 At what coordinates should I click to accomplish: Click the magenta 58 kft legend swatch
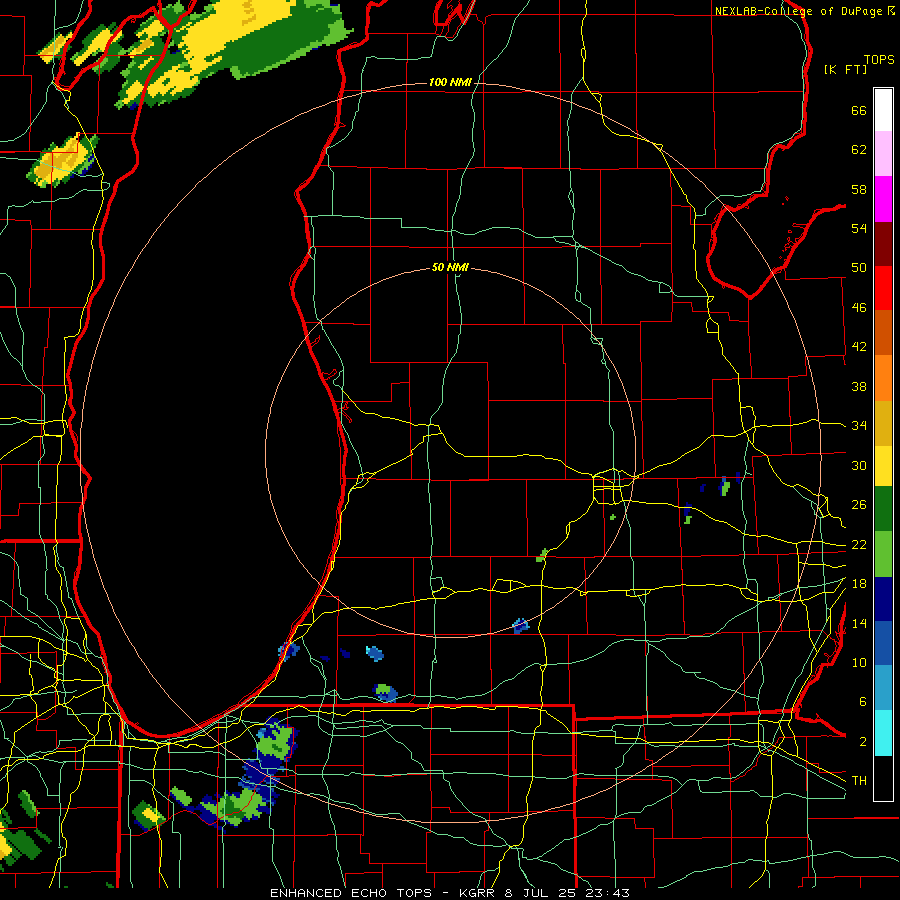click(x=883, y=199)
